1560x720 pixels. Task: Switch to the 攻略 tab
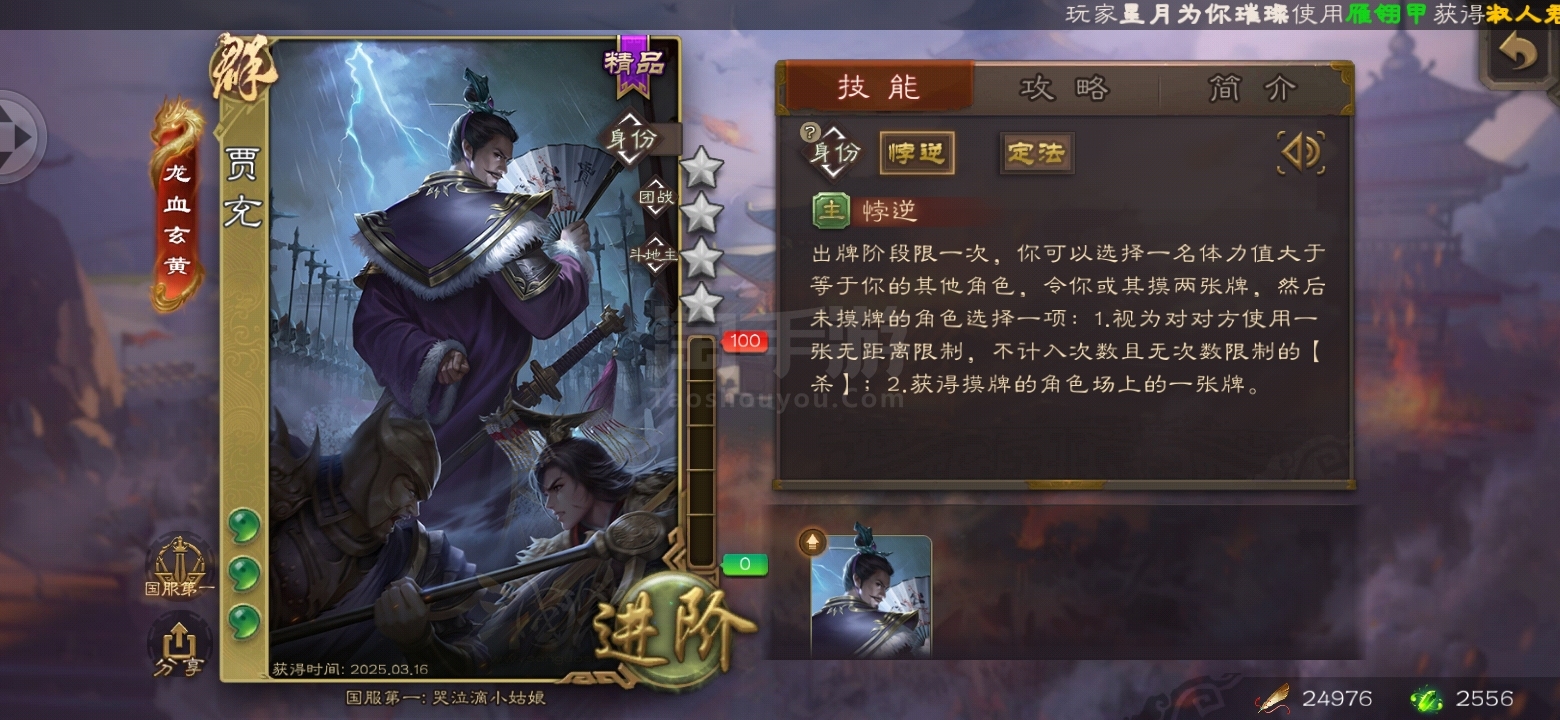[x=1065, y=88]
